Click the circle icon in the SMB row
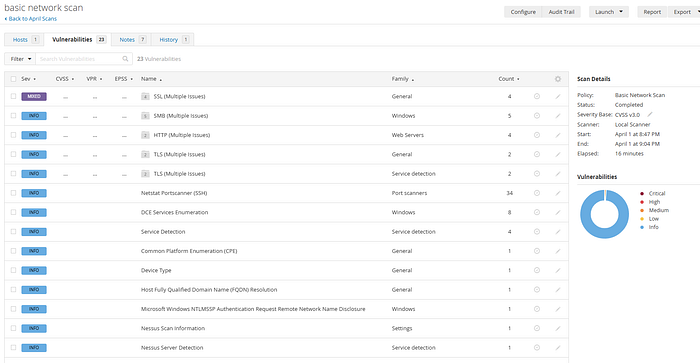The image size is (700, 363). [537, 116]
